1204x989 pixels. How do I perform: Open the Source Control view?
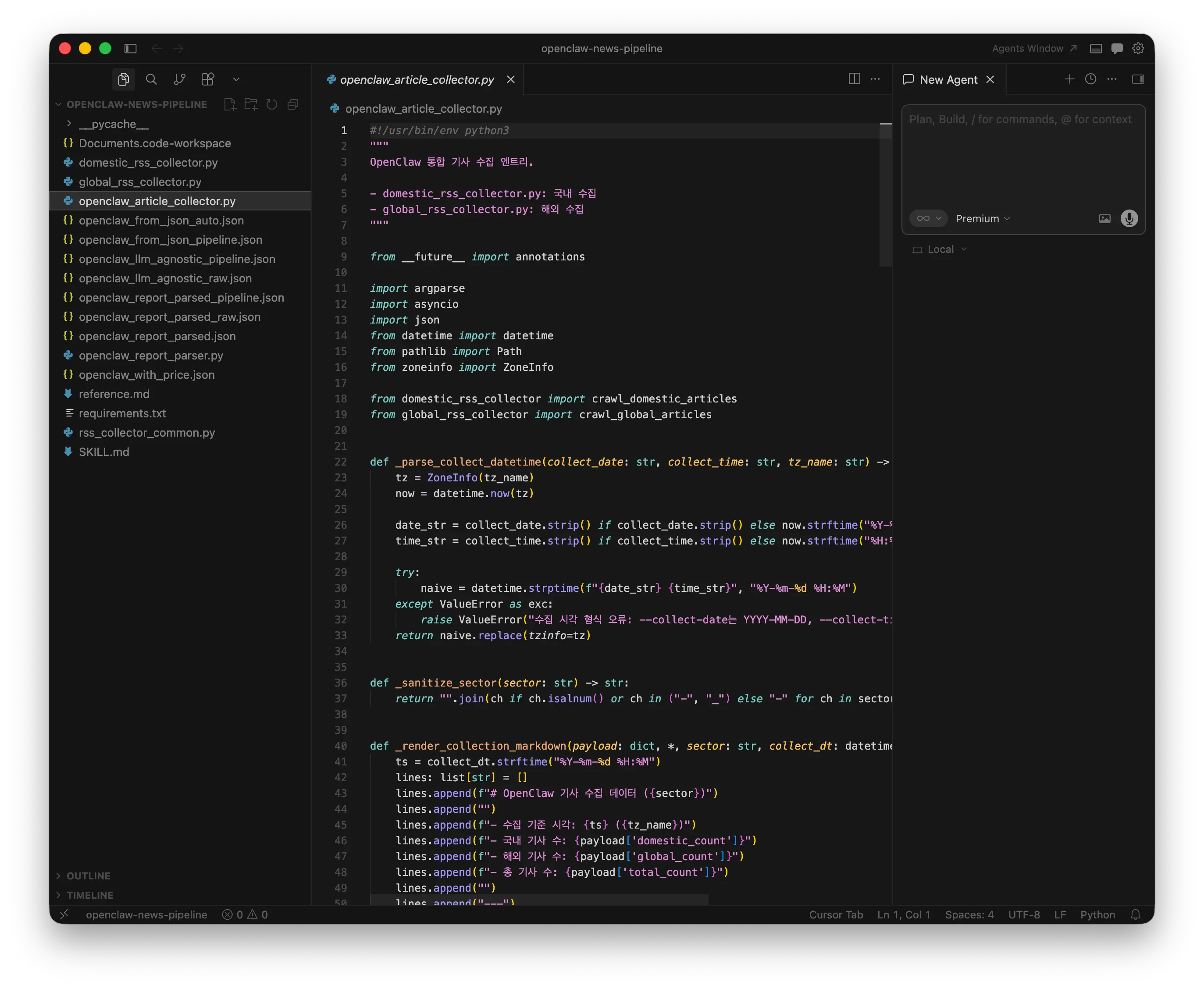pyautogui.click(x=179, y=80)
